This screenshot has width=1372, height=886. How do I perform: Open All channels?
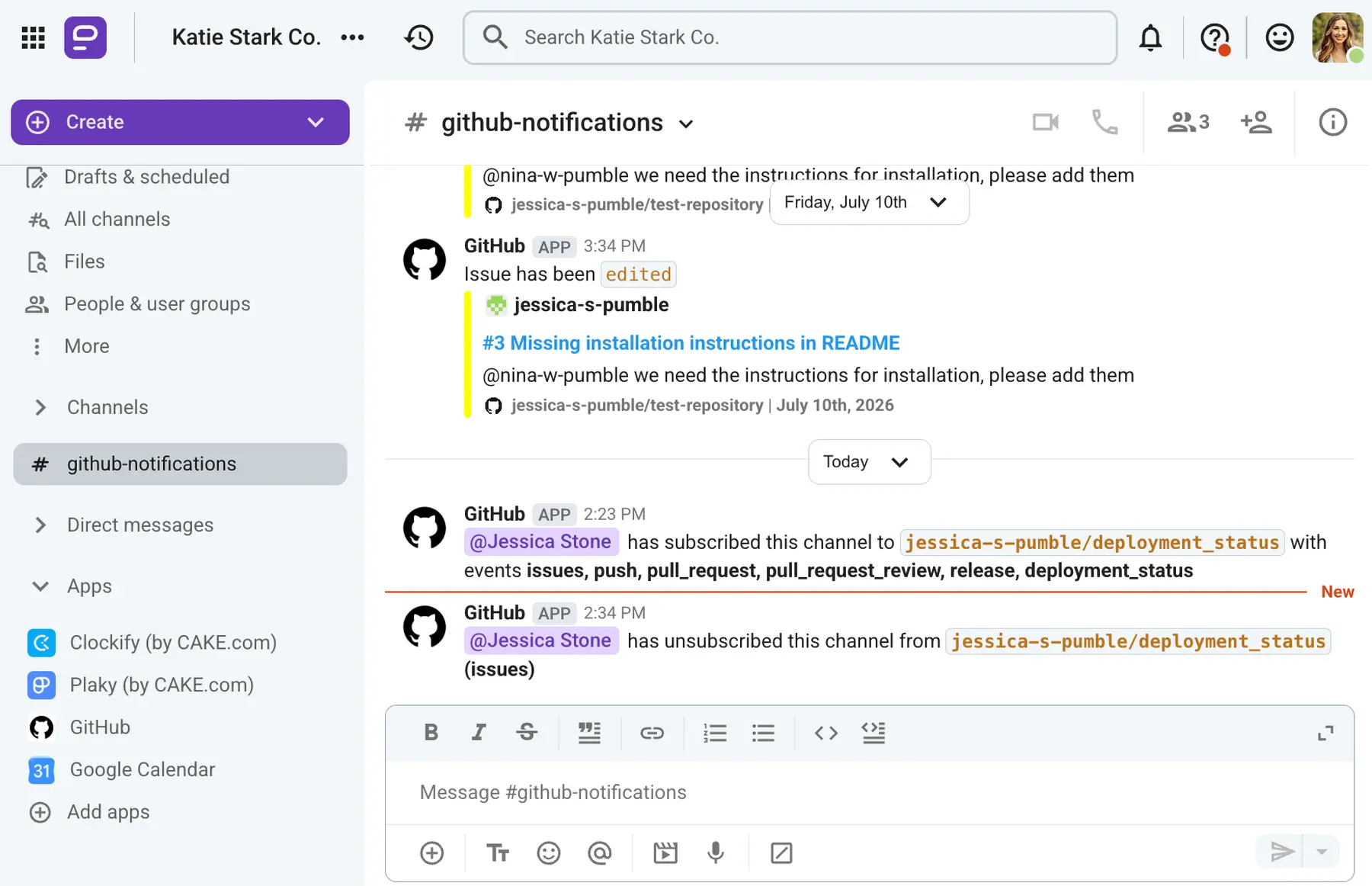coord(117,220)
